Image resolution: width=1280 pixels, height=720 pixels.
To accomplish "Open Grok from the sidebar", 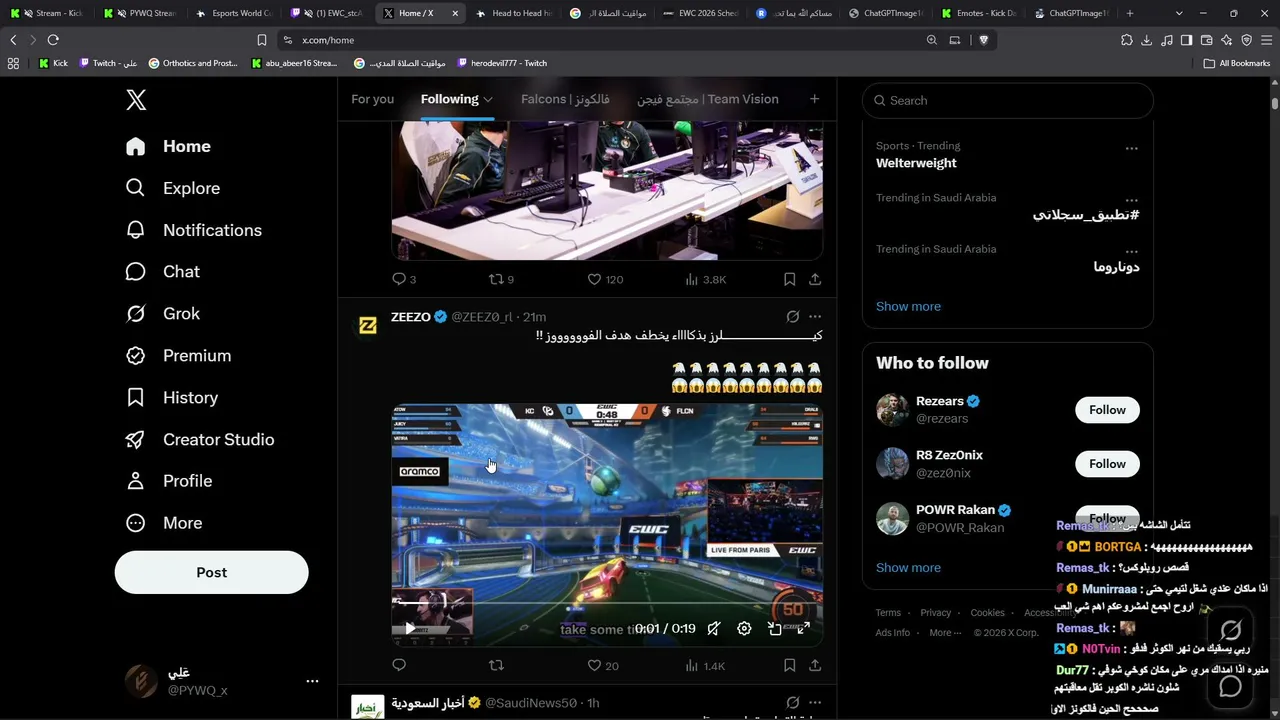I will (x=163, y=314).
